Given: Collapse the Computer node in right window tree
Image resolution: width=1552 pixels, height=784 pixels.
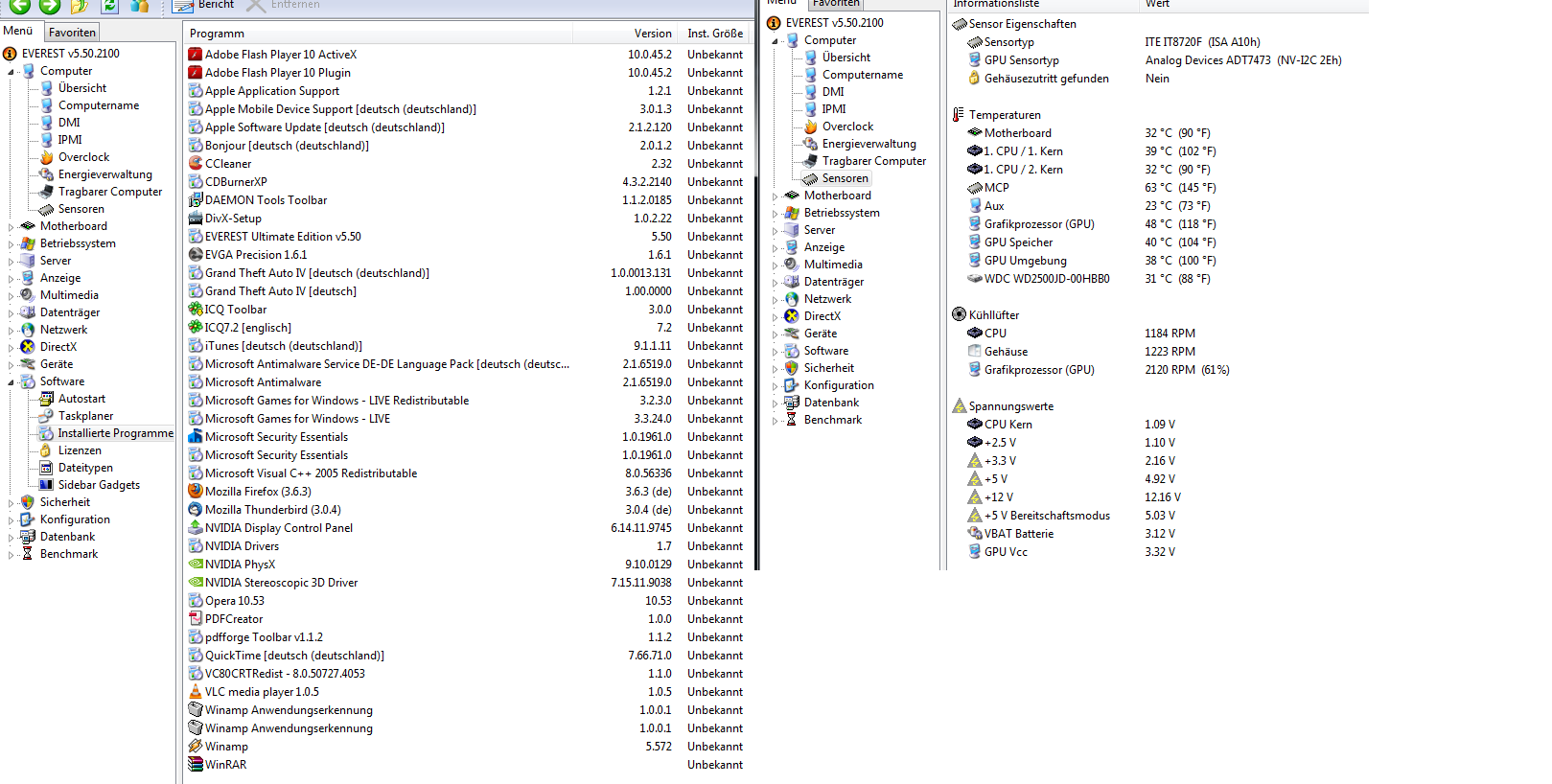Looking at the screenshot, I should tap(775, 41).
